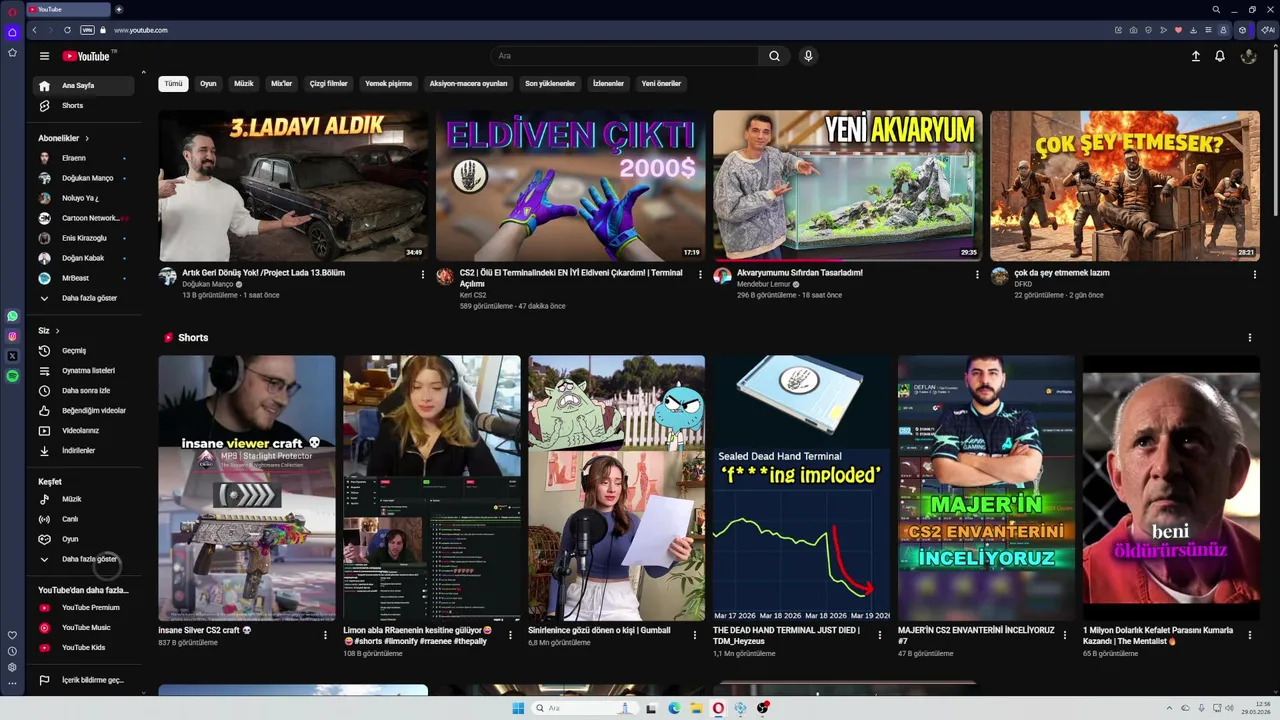The width and height of the screenshot is (1280, 720).
Task: Open Daha sonra izle watch later
Action: click(x=84, y=391)
